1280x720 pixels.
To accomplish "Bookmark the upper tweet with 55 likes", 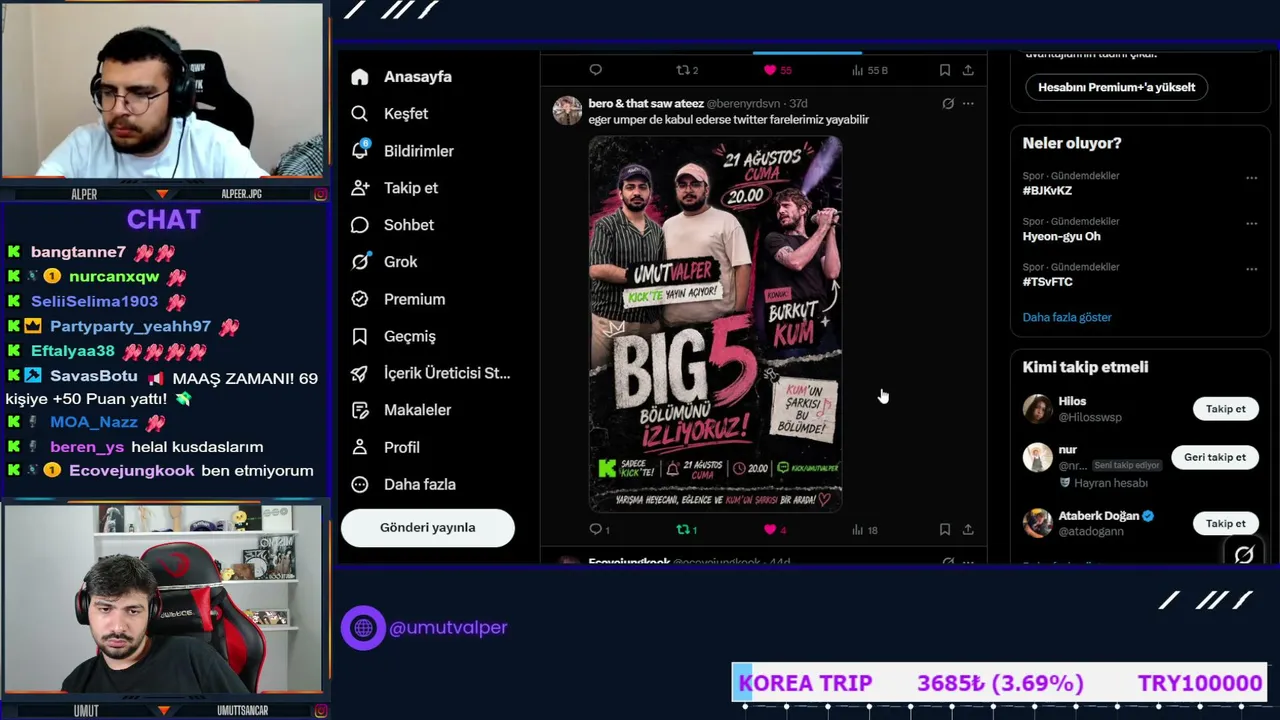I will point(944,70).
